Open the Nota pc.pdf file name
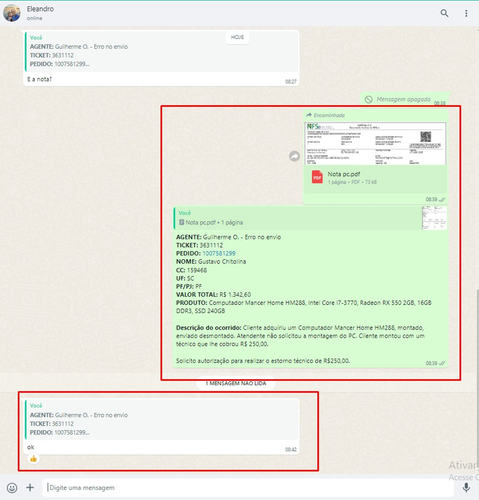This screenshot has width=479, height=500. pos(344,174)
